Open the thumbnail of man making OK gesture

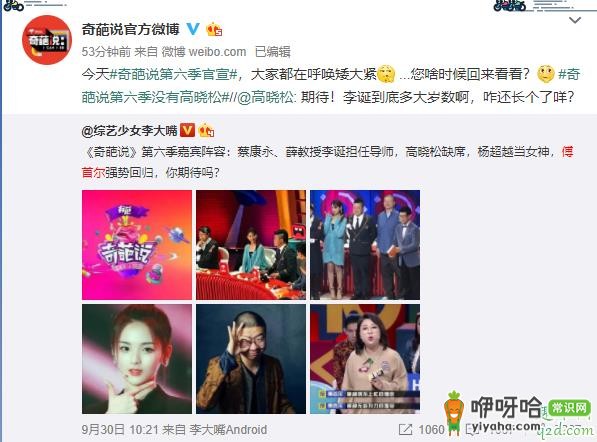pyautogui.click(x=251, y=359)
